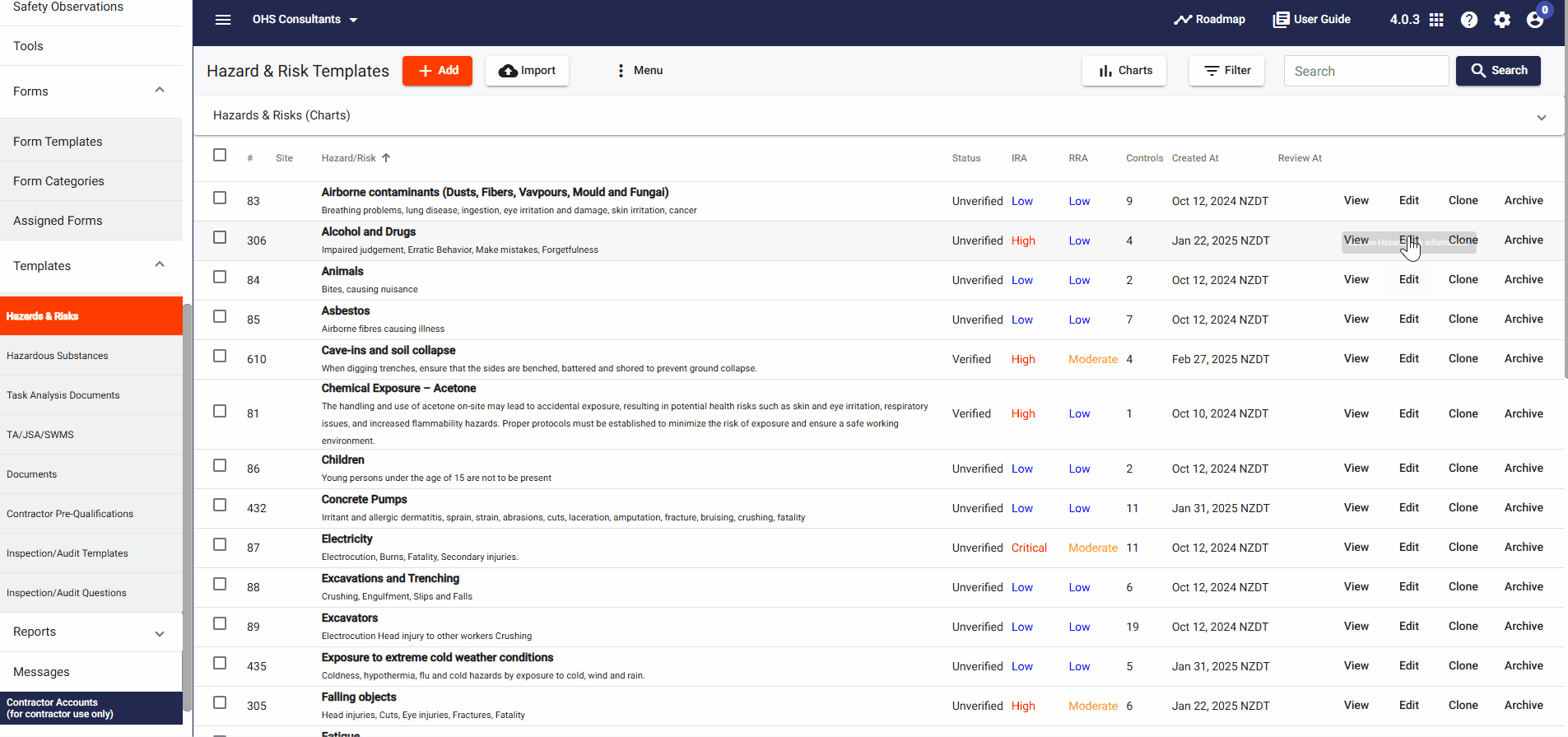The width and height of the screenshot is (1568, 737).
Task: Click the Status column header
Action: pyautogui.click(x=966, y=158)
